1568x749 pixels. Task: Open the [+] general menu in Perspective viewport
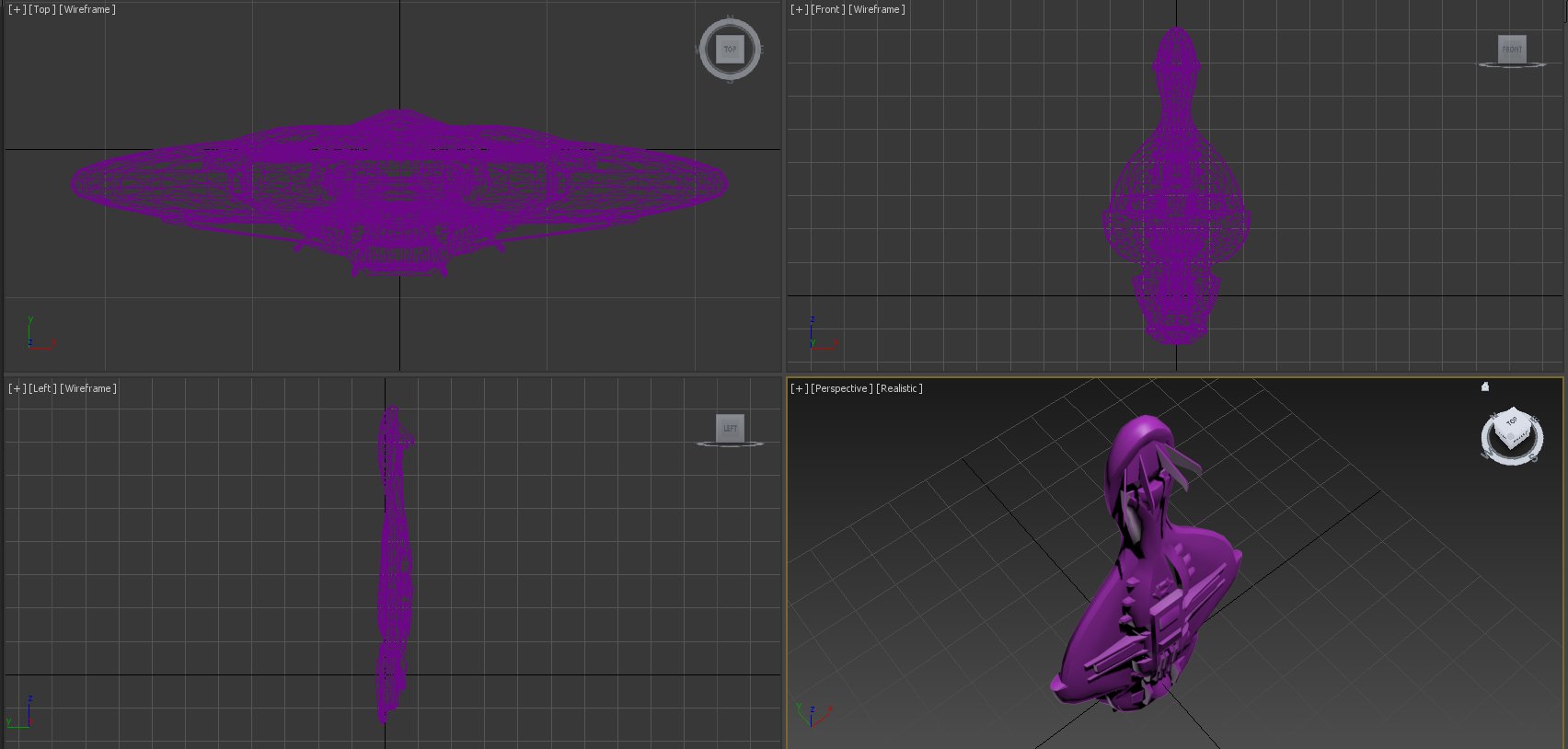(799, 388)
